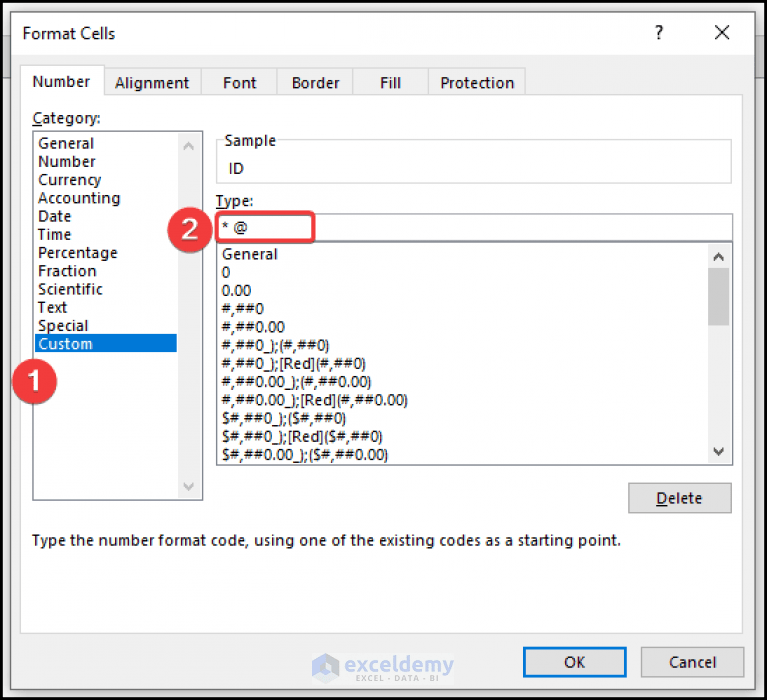Viewport: 767px width, 700px height.
Task: Select Number in the Category list
Action: [106, 161]
